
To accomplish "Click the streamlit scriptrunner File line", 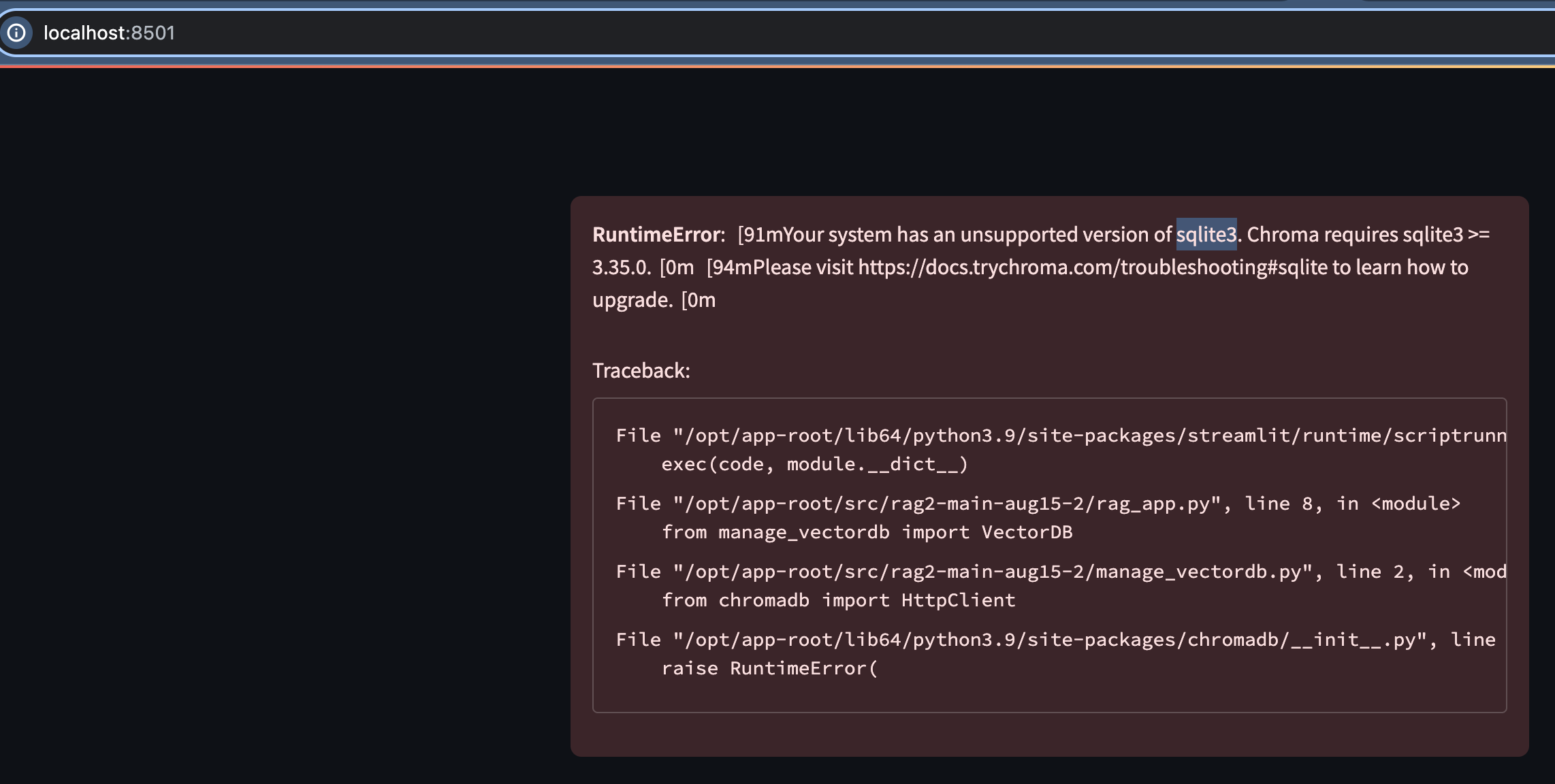I will coord(1060,436).
